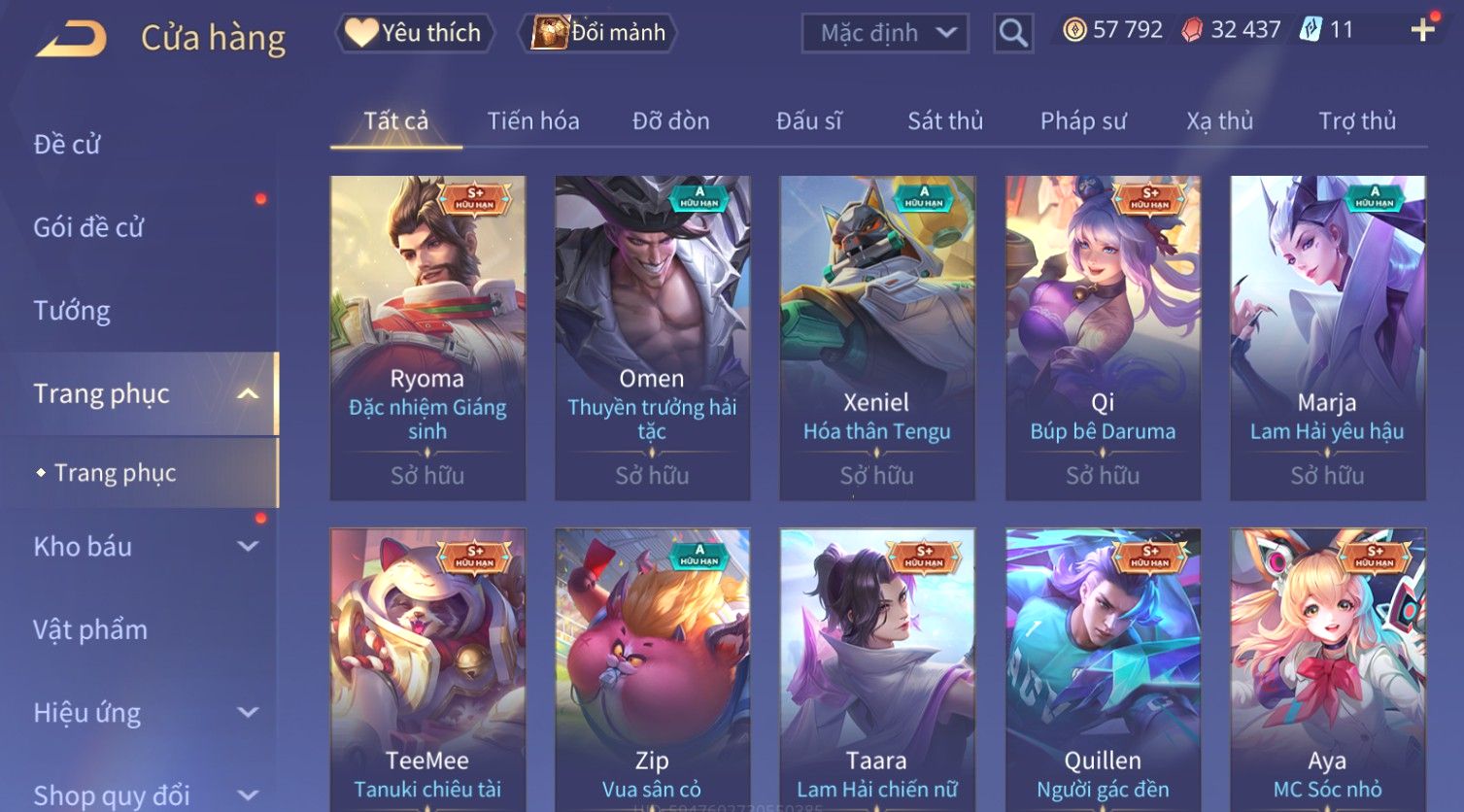Tap the red ruby currency icon
This screenshot has width=1464, height=812.
tap(1191, 30)
